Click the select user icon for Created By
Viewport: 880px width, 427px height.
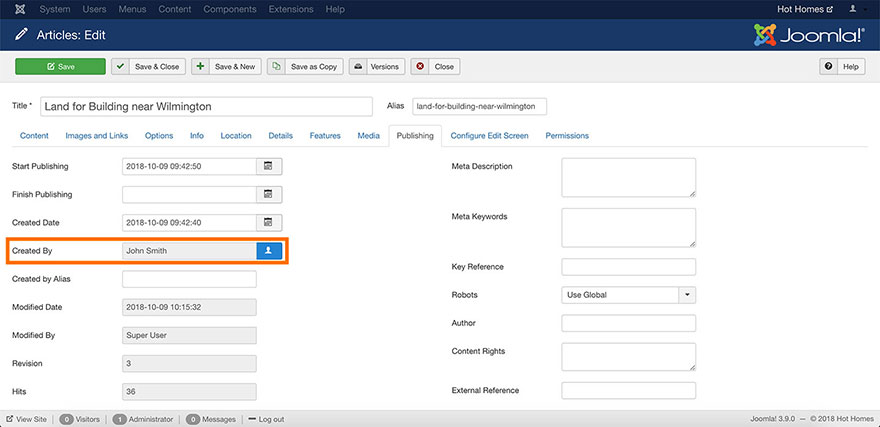268,251
